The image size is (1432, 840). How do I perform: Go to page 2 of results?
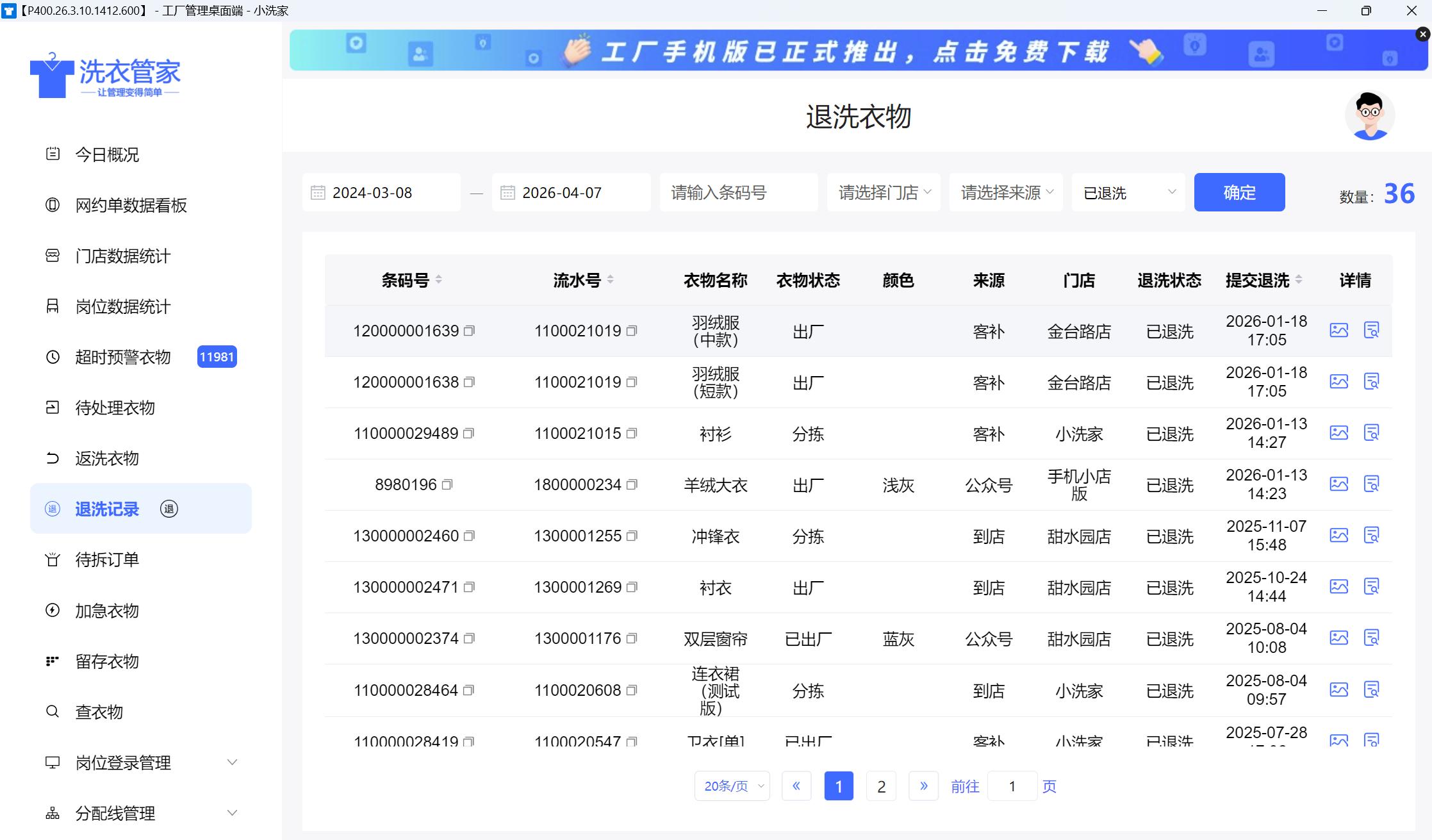point(881,786)
